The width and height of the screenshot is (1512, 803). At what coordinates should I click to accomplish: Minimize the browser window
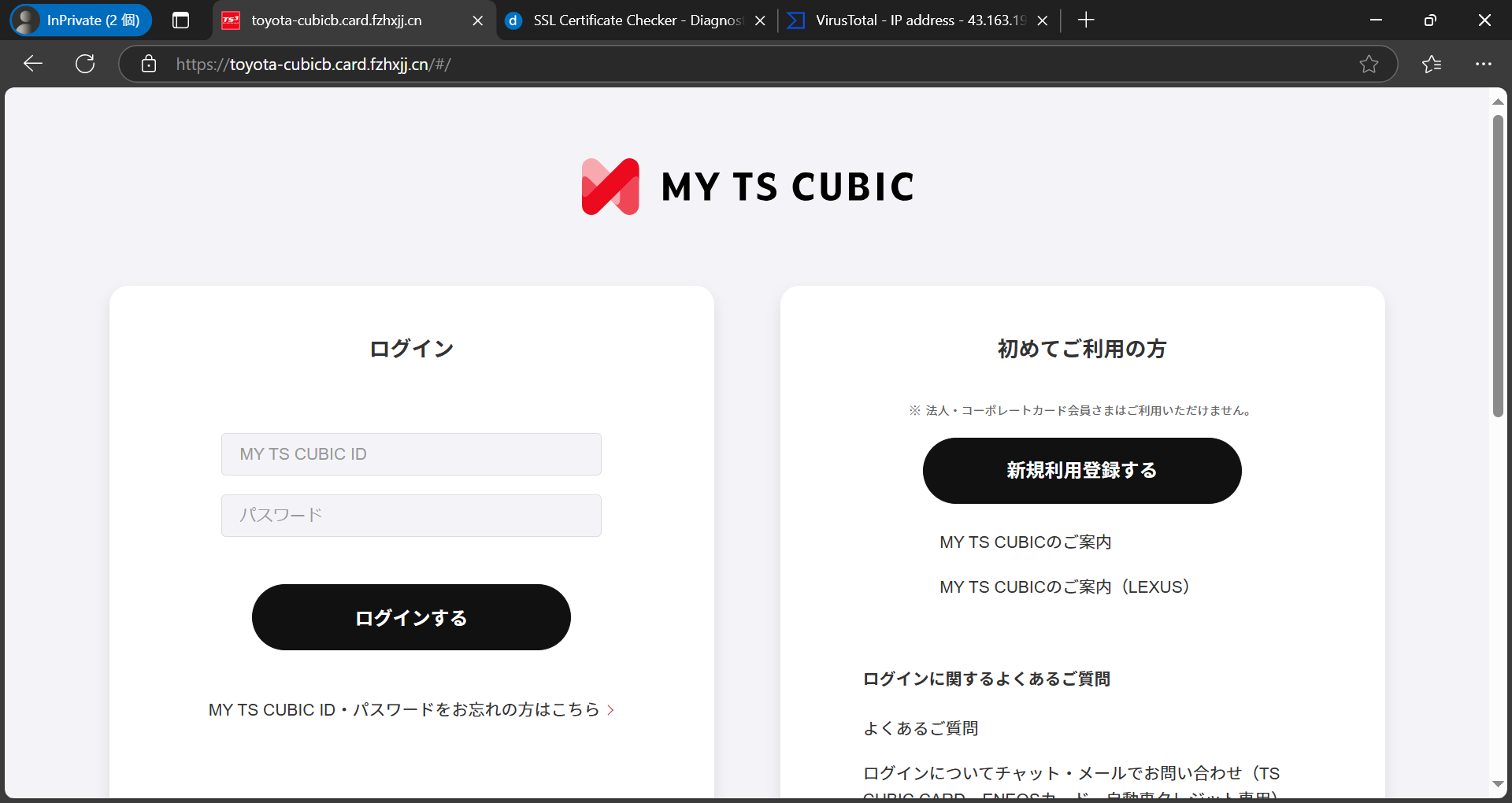click(x=1377, y=20)
